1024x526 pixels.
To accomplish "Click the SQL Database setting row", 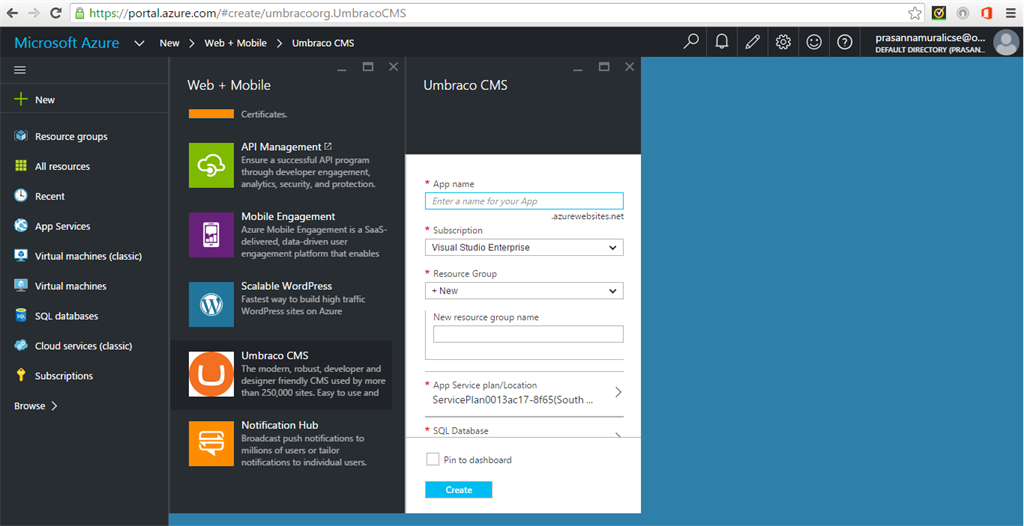I will [x=524, y=431].
